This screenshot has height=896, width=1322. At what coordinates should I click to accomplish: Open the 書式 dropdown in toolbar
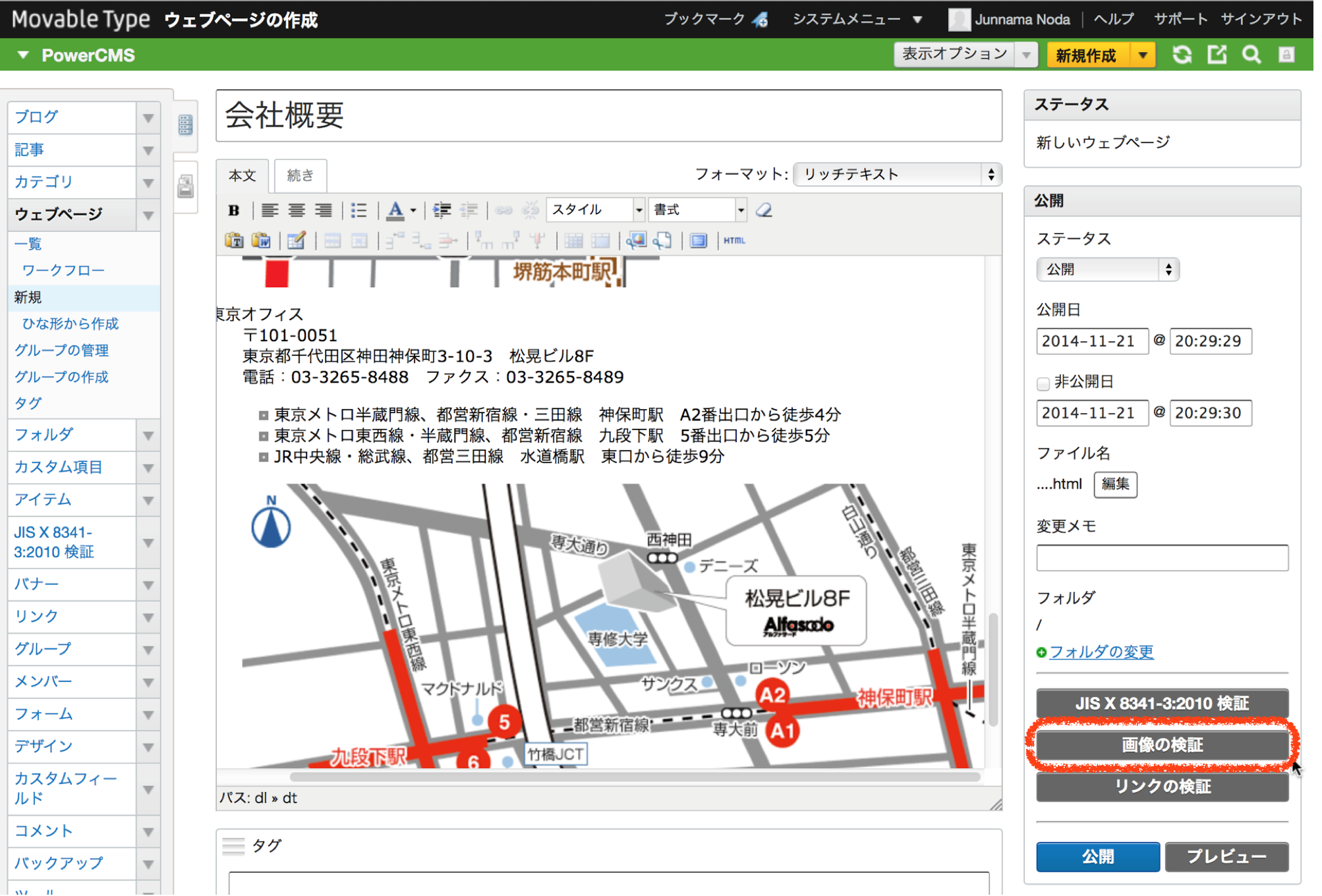[x=698, y=211]
